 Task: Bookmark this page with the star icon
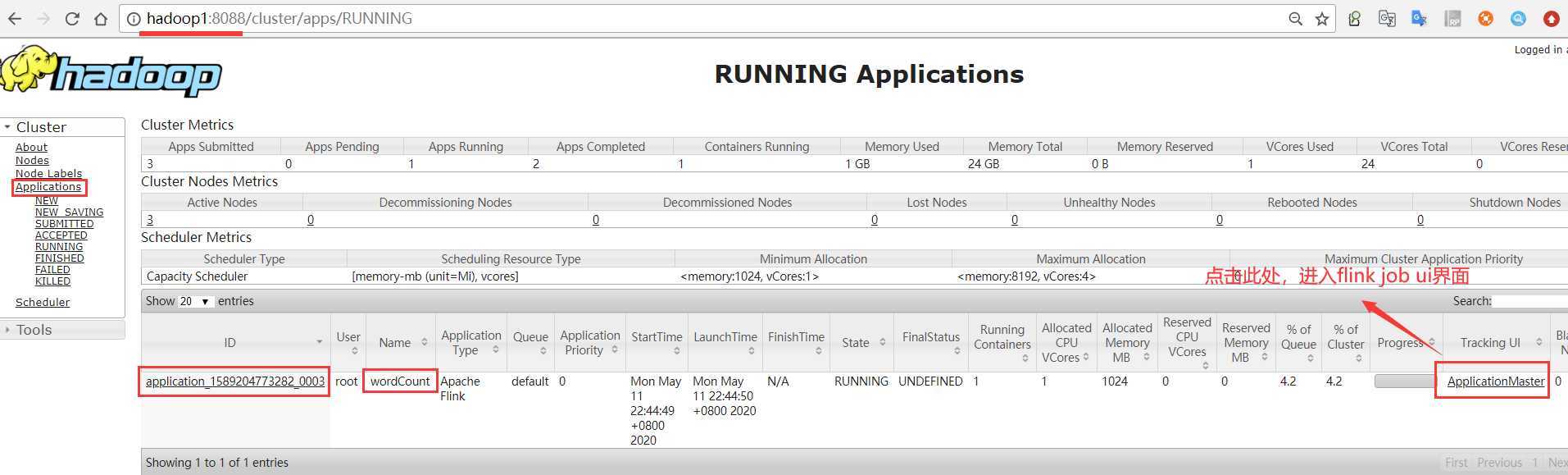1322,18
